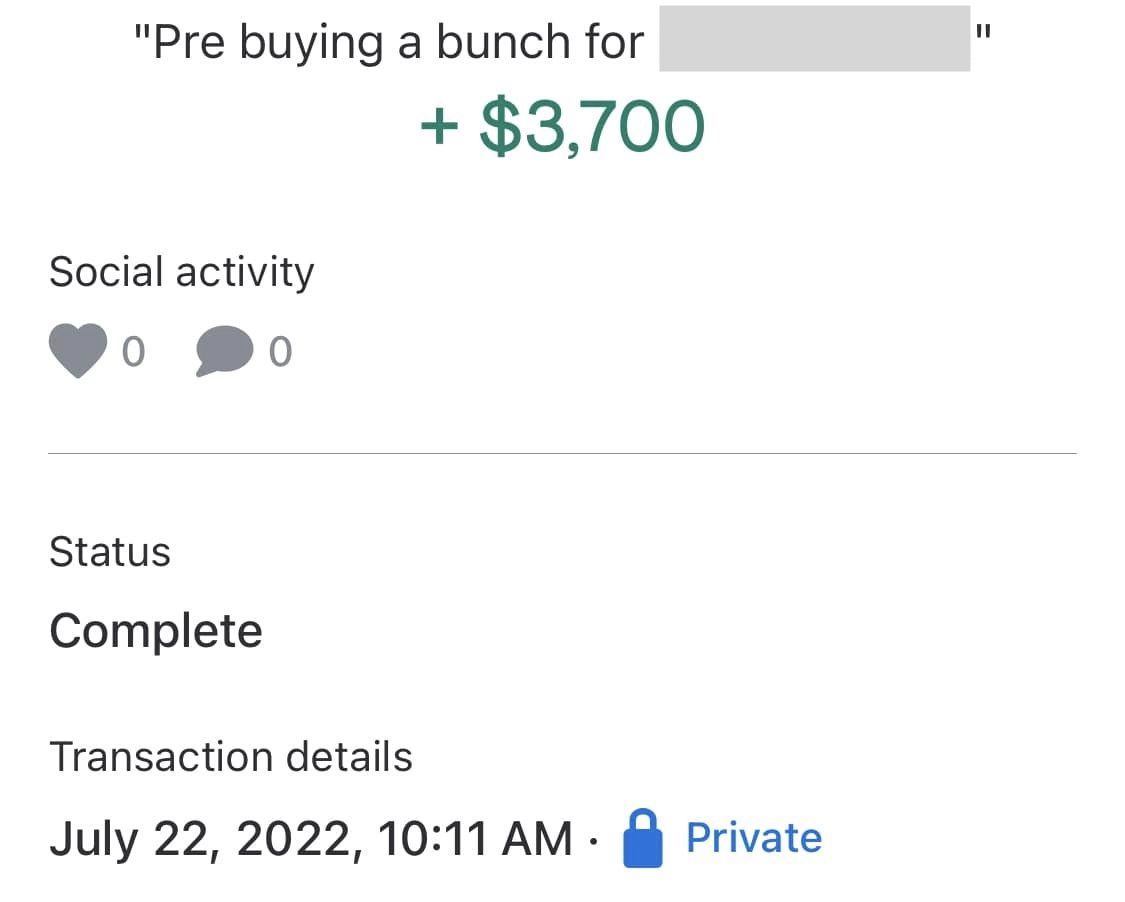This screenshot has height=902, width=1125.
Task: Open the Private audience setting
Action: [754, 837]
